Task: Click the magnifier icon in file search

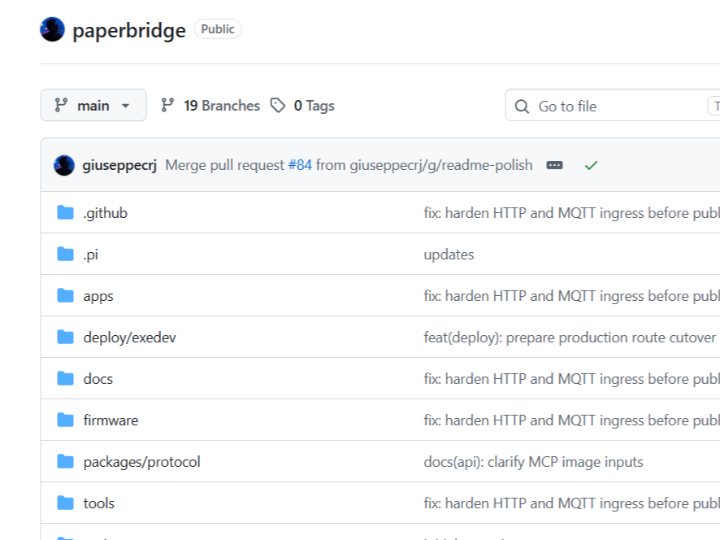Action: [522, 107]
